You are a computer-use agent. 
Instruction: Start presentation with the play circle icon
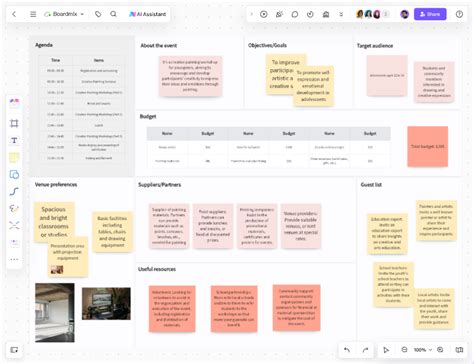[x=264, y=14]
